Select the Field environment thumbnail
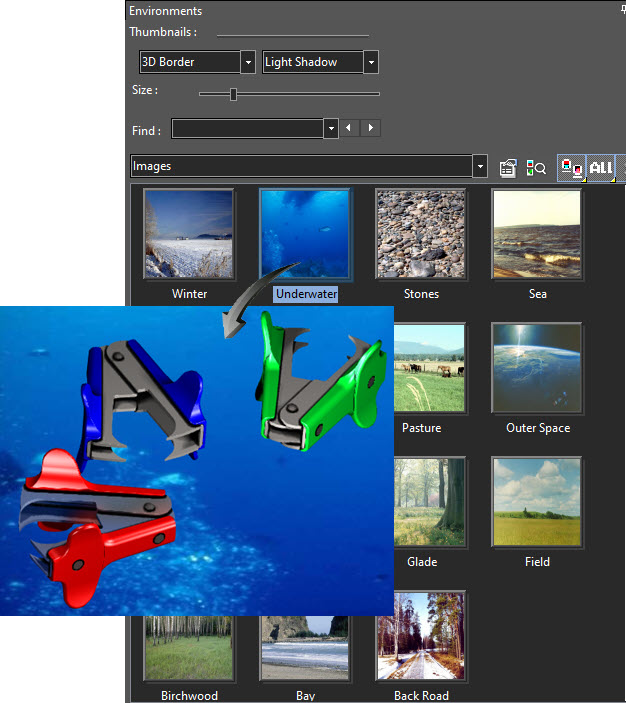Viewport: 626px width, 703px height. pyautogui.click(x=537, y=502)
